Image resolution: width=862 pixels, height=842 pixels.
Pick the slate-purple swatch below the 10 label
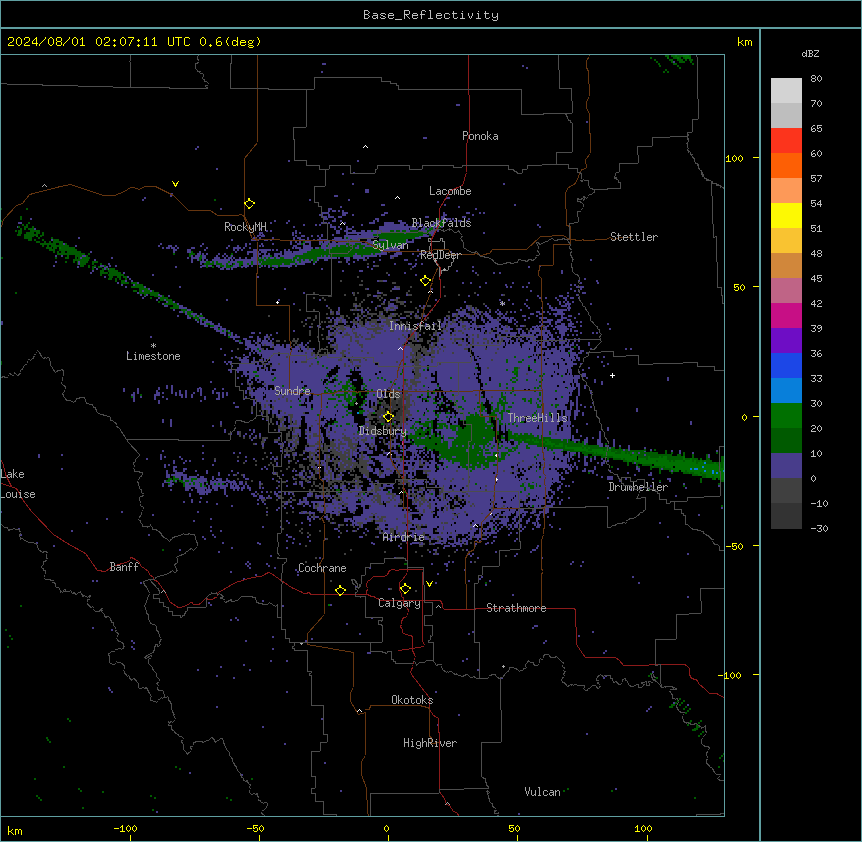coord(786,466)
